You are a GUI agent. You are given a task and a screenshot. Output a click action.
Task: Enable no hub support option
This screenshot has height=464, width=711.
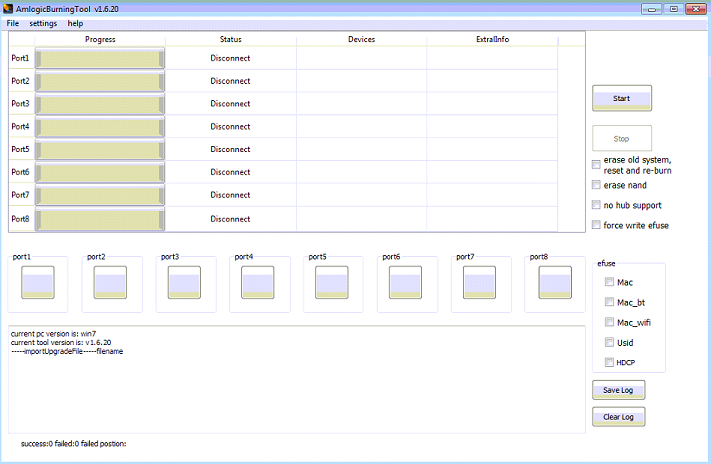tap(596, 205)
